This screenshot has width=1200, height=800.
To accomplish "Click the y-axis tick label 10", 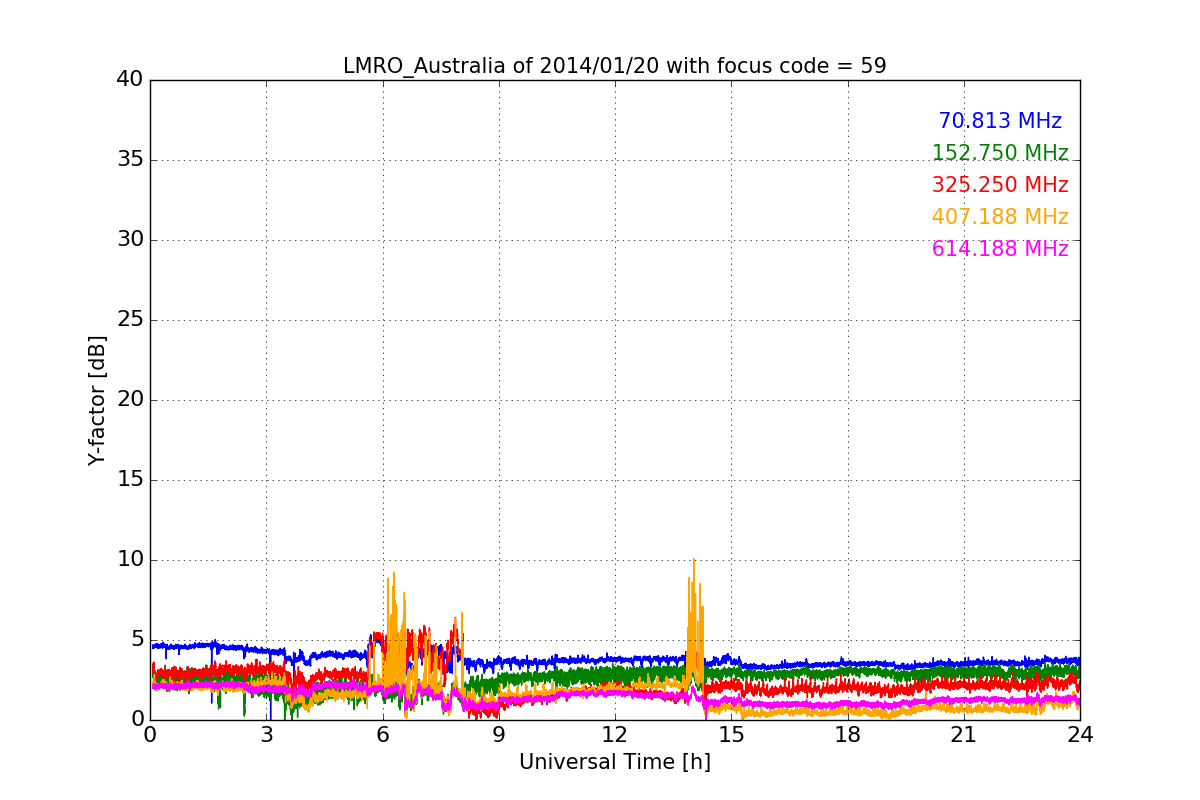I will point(130,560).
